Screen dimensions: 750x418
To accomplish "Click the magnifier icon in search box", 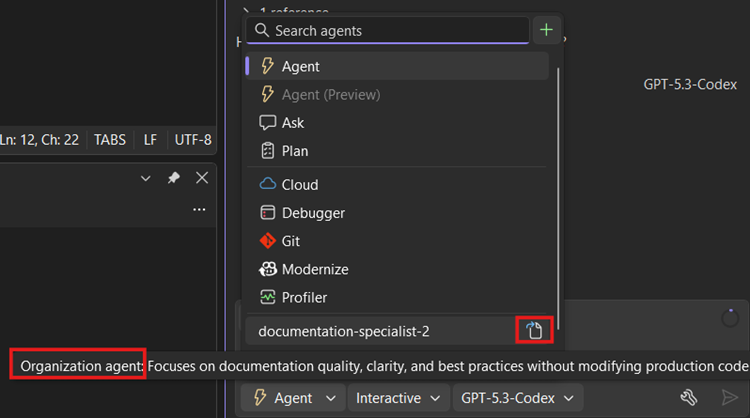I will (x=262, y=30).
